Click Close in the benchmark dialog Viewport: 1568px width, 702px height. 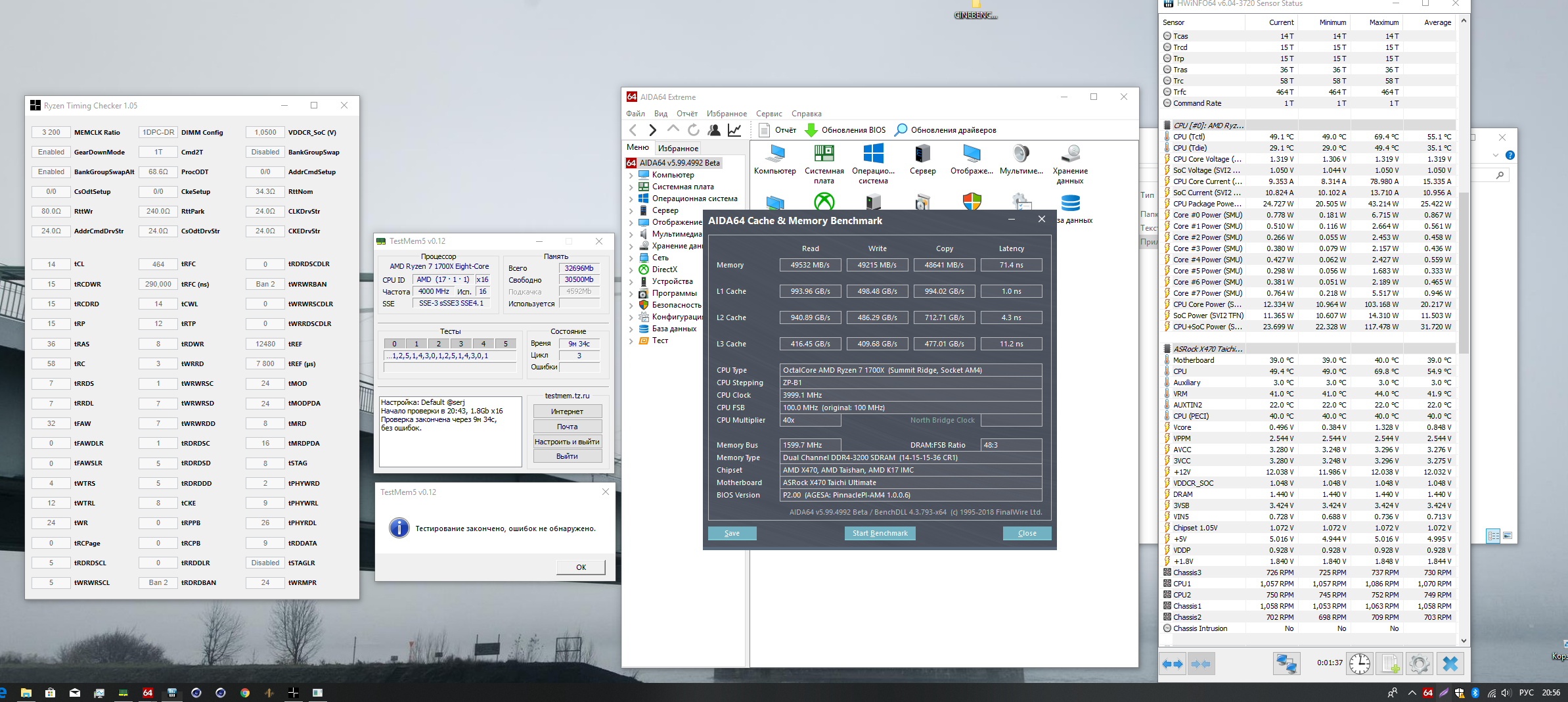tap(1027, 533)
